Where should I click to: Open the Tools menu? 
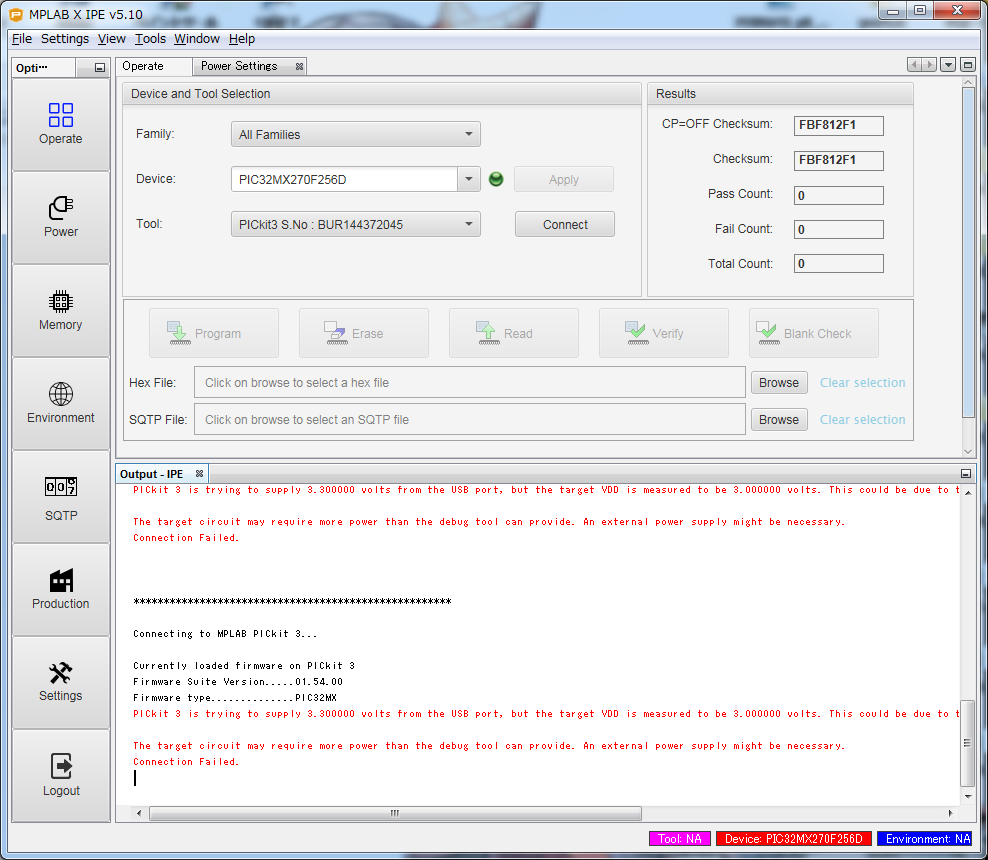click(150, 39)
